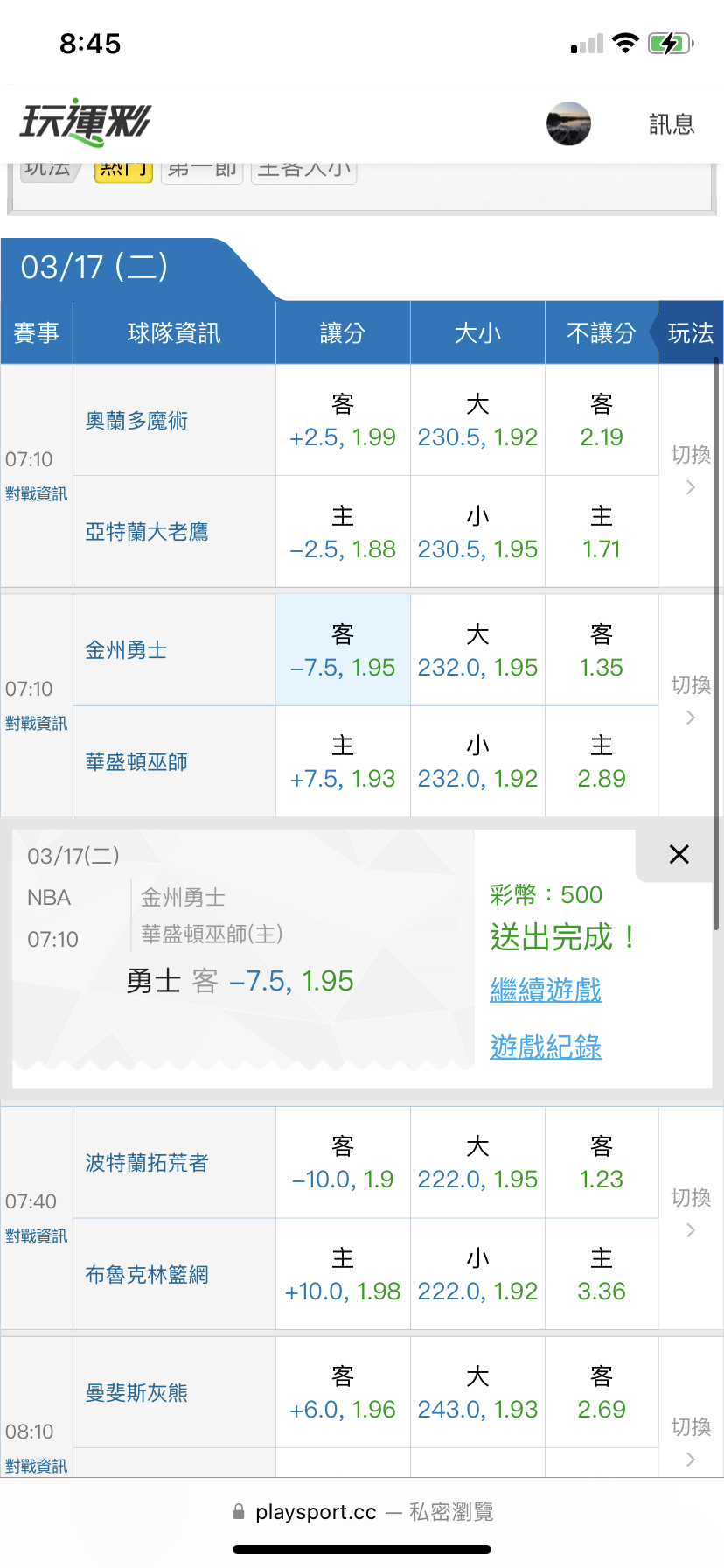Select Warriors 客 -7.5 spread bet
The width and height of the screenshot is (724, 1568).
(343, 651)
